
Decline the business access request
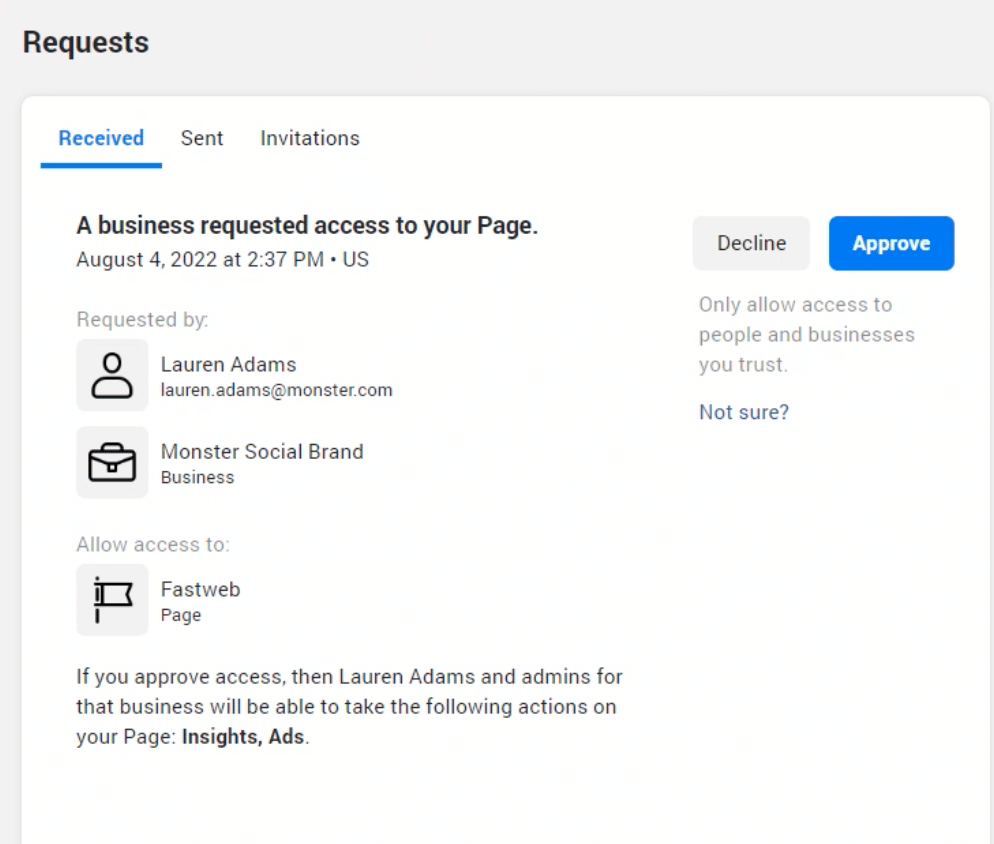751,243
